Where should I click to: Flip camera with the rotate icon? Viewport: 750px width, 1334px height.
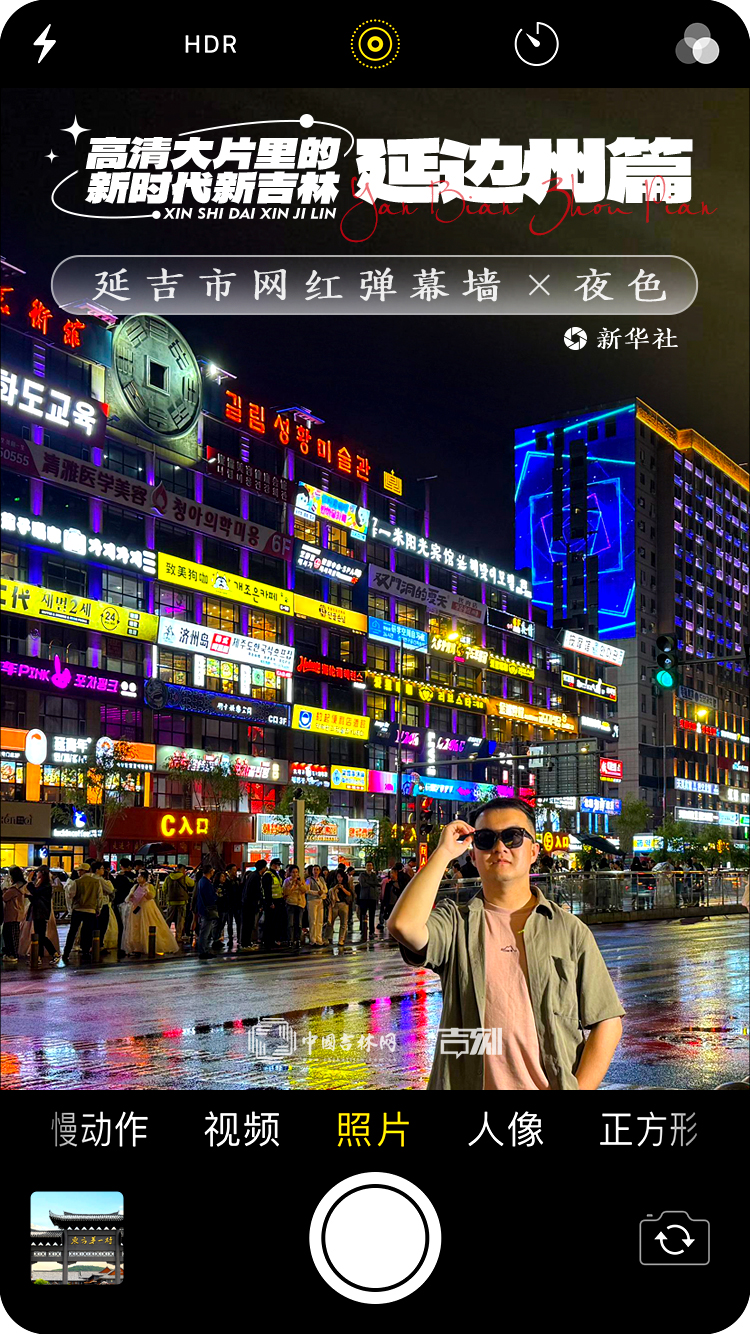coord(674,1238)
